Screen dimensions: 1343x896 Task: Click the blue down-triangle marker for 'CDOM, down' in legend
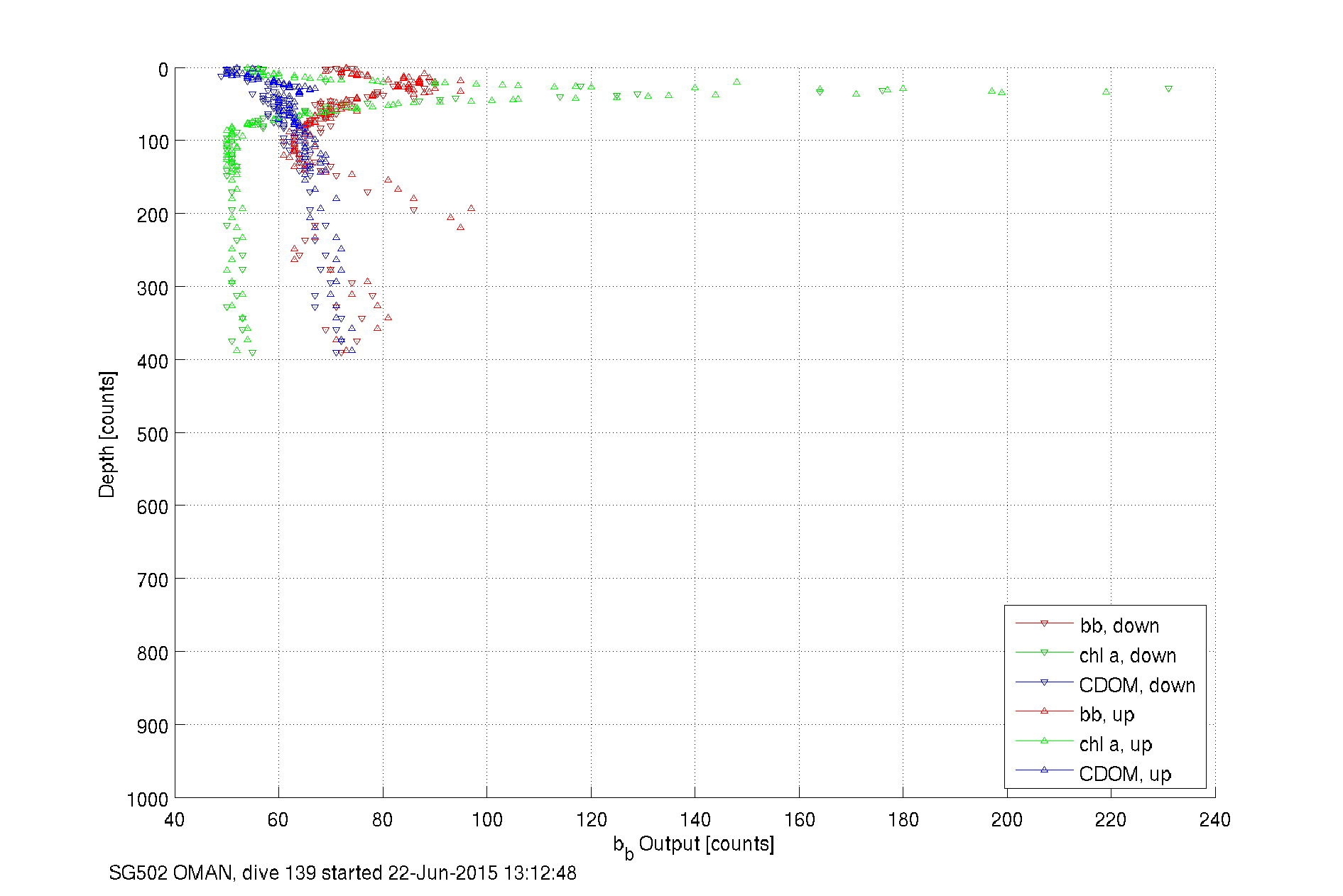(1044, 682)
